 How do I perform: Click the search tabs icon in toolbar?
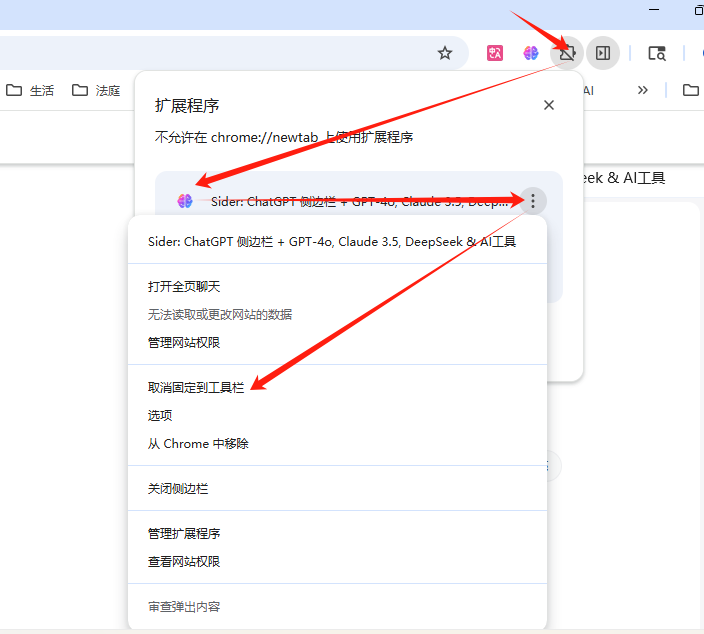tap(657, 53)
